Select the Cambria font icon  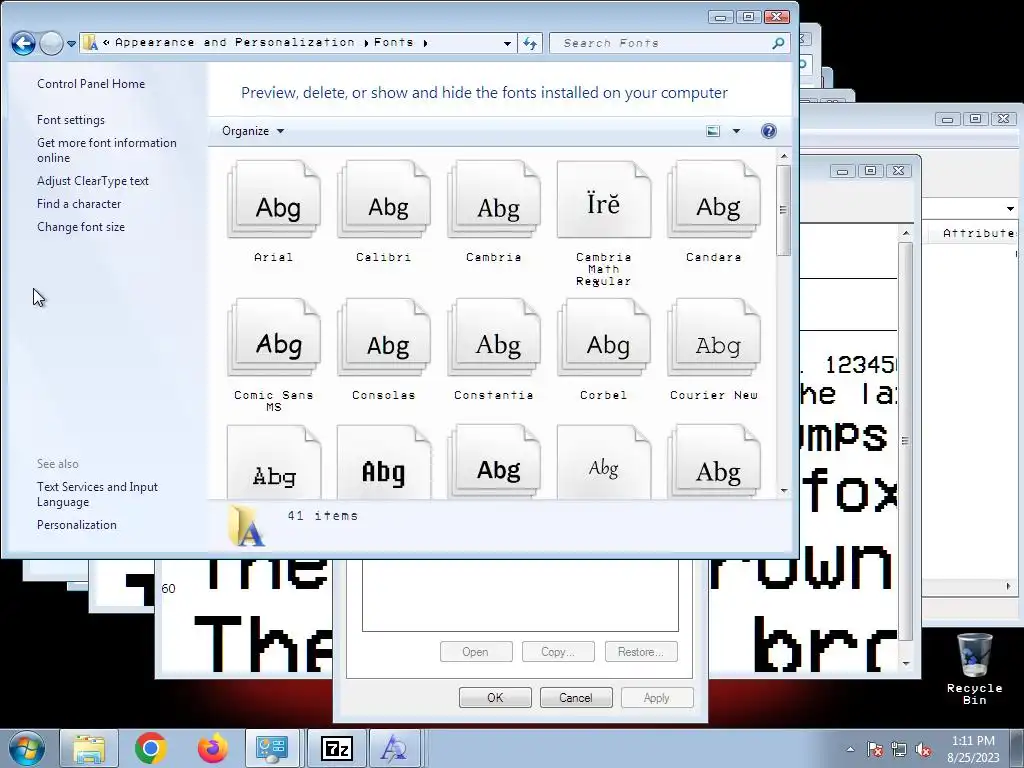pos(494,200)
